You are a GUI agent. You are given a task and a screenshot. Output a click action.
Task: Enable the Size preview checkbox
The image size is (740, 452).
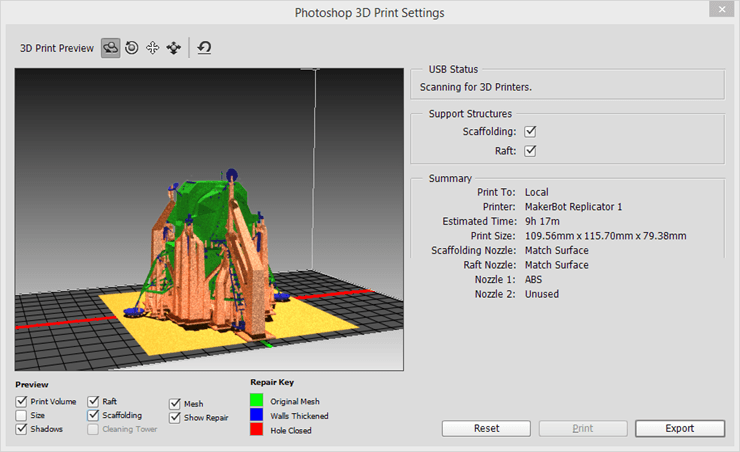(x=21, y=415)
